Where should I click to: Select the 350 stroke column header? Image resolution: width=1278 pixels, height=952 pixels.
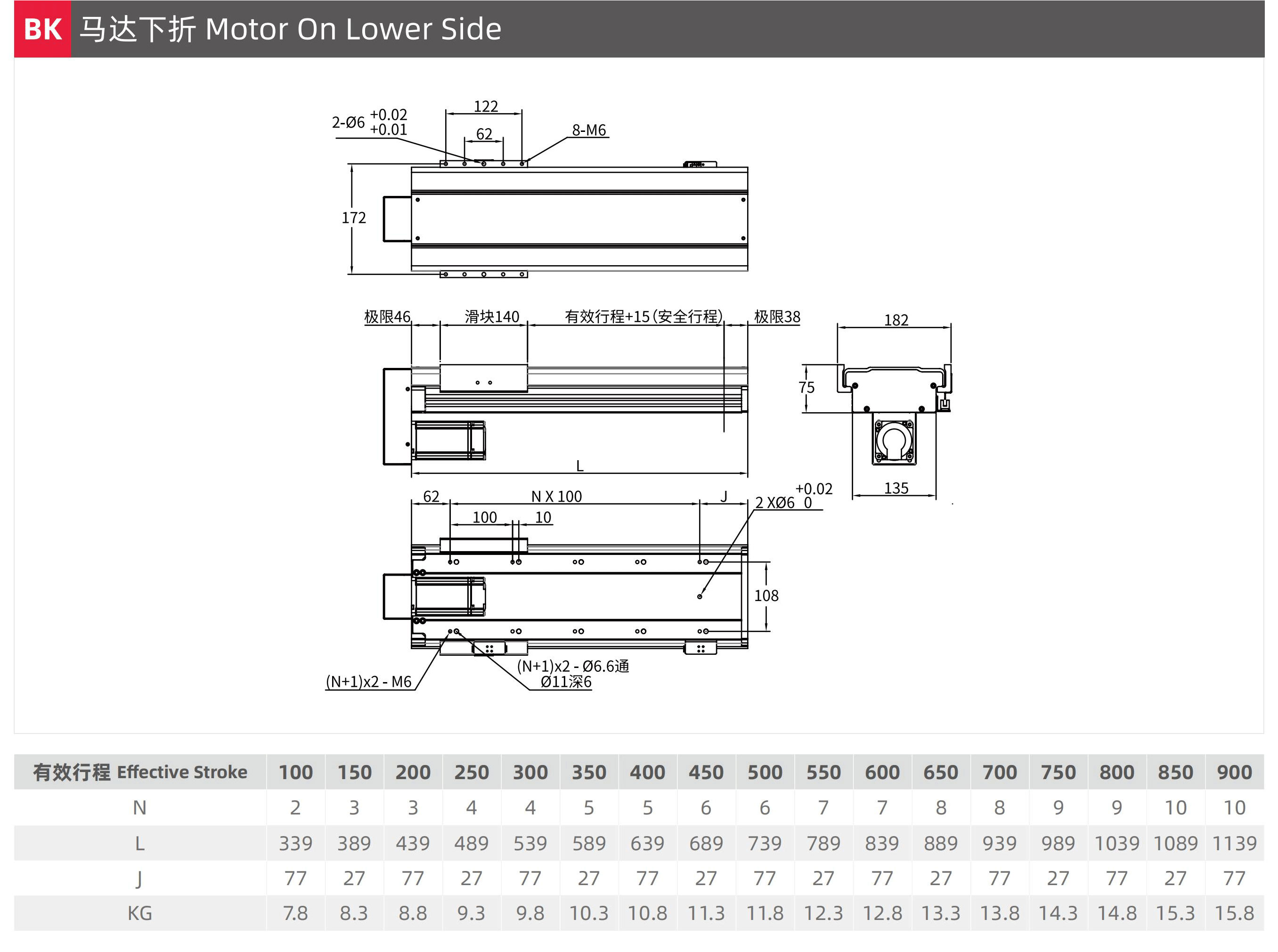click(589, 772)
